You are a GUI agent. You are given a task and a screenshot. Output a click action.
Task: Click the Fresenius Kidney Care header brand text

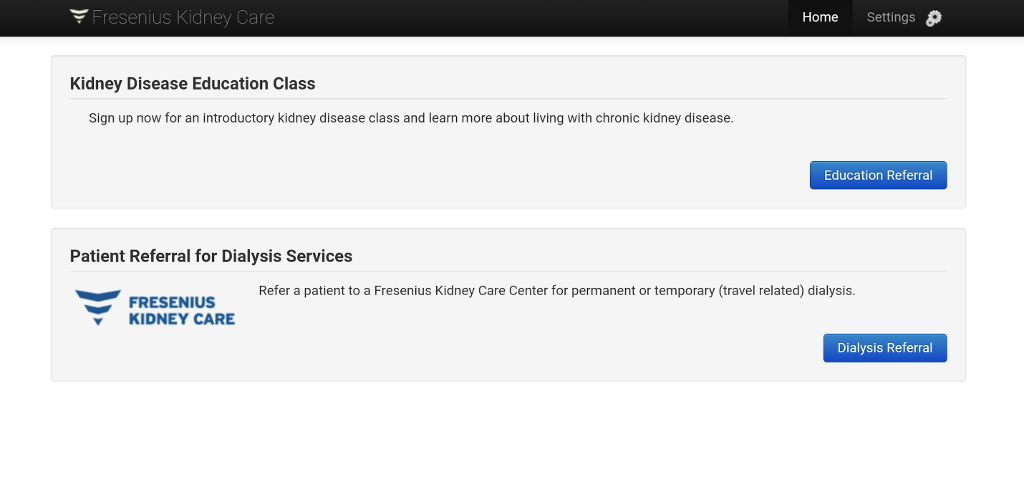pyautogui.click(x=183, y=18)
